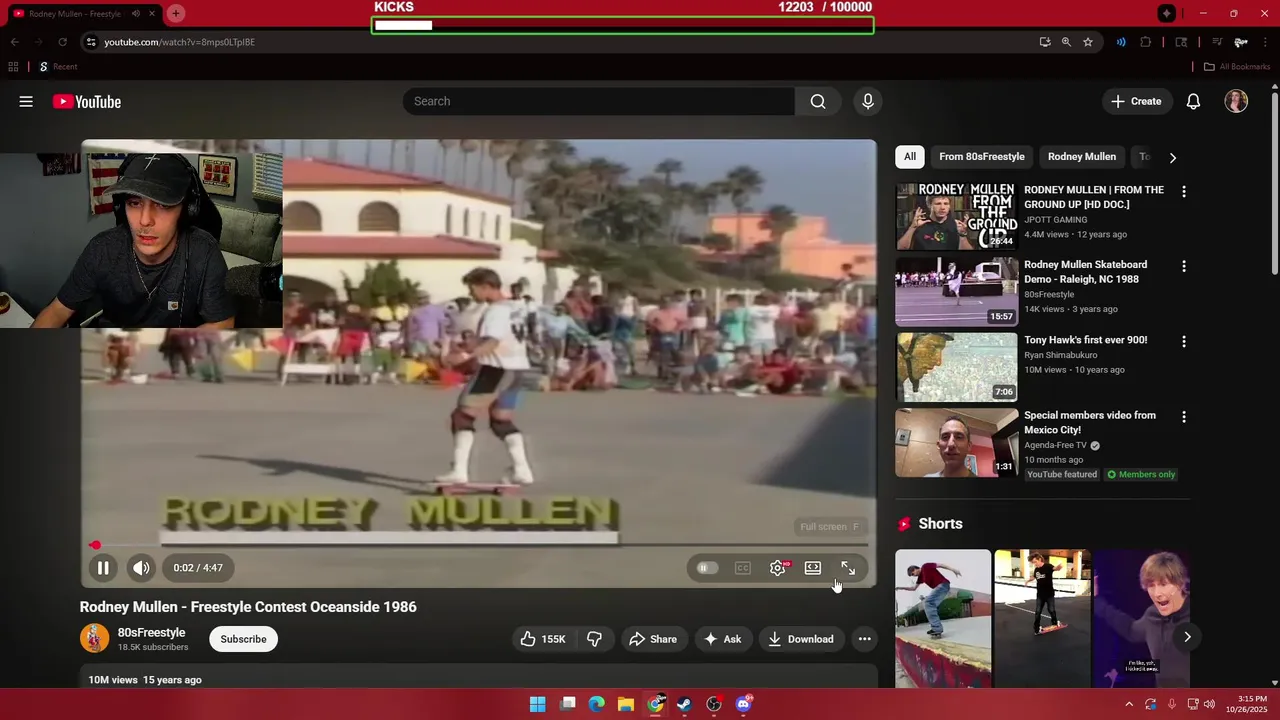The height and width of the screenshot is (720, 1280).
Task: Open File Explorer from the taskbar
Action: [626, 704]
